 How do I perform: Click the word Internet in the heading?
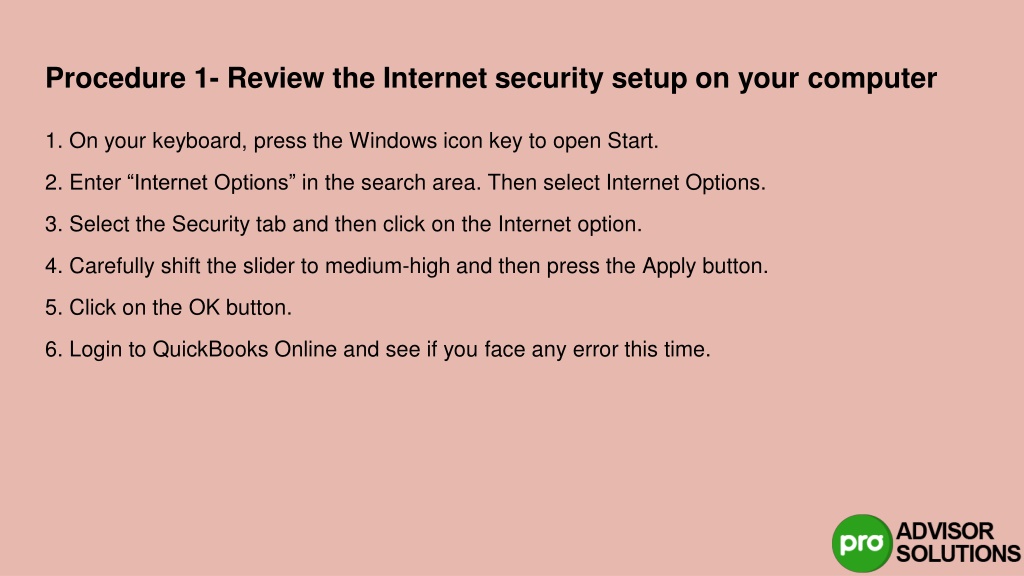pyautogui.click(x=434, y=78)
